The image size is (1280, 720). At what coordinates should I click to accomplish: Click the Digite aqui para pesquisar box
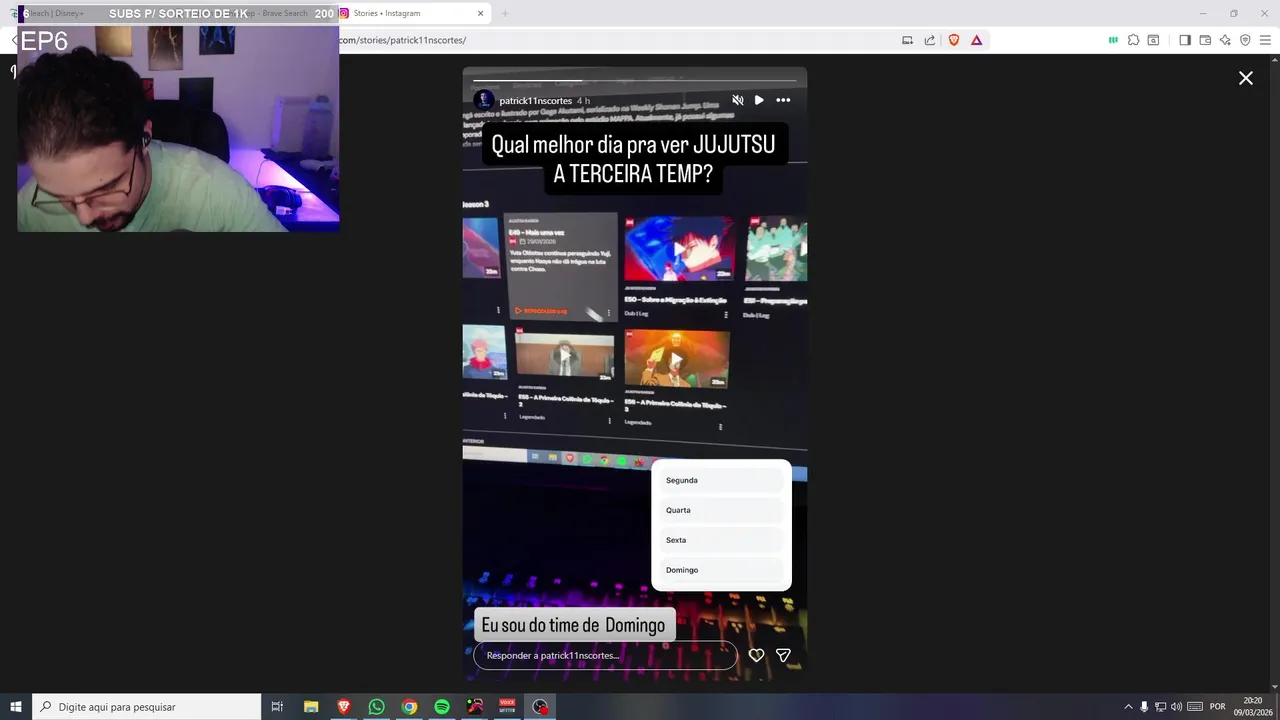(x=147, y=707)
